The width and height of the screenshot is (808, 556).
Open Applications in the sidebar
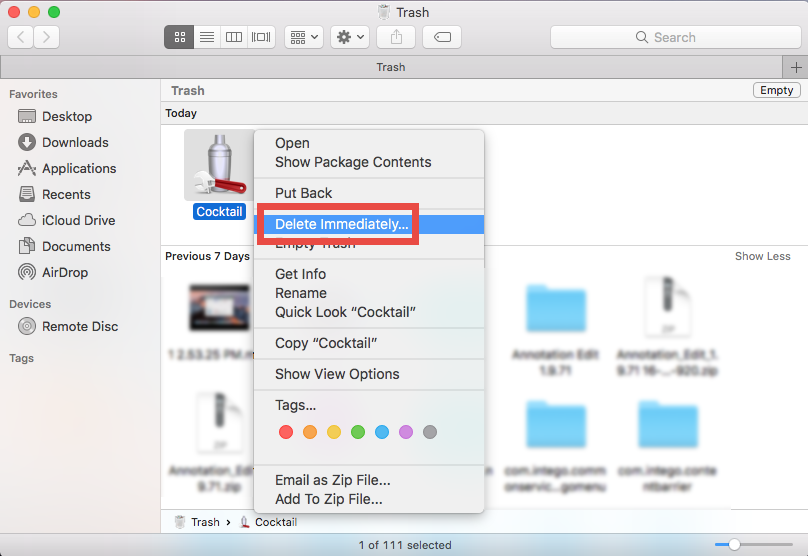point(66,169)
